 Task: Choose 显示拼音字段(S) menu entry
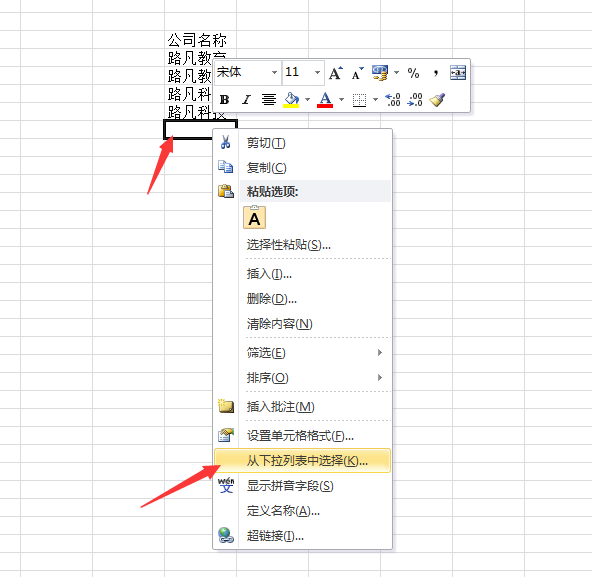pos(302,486)
